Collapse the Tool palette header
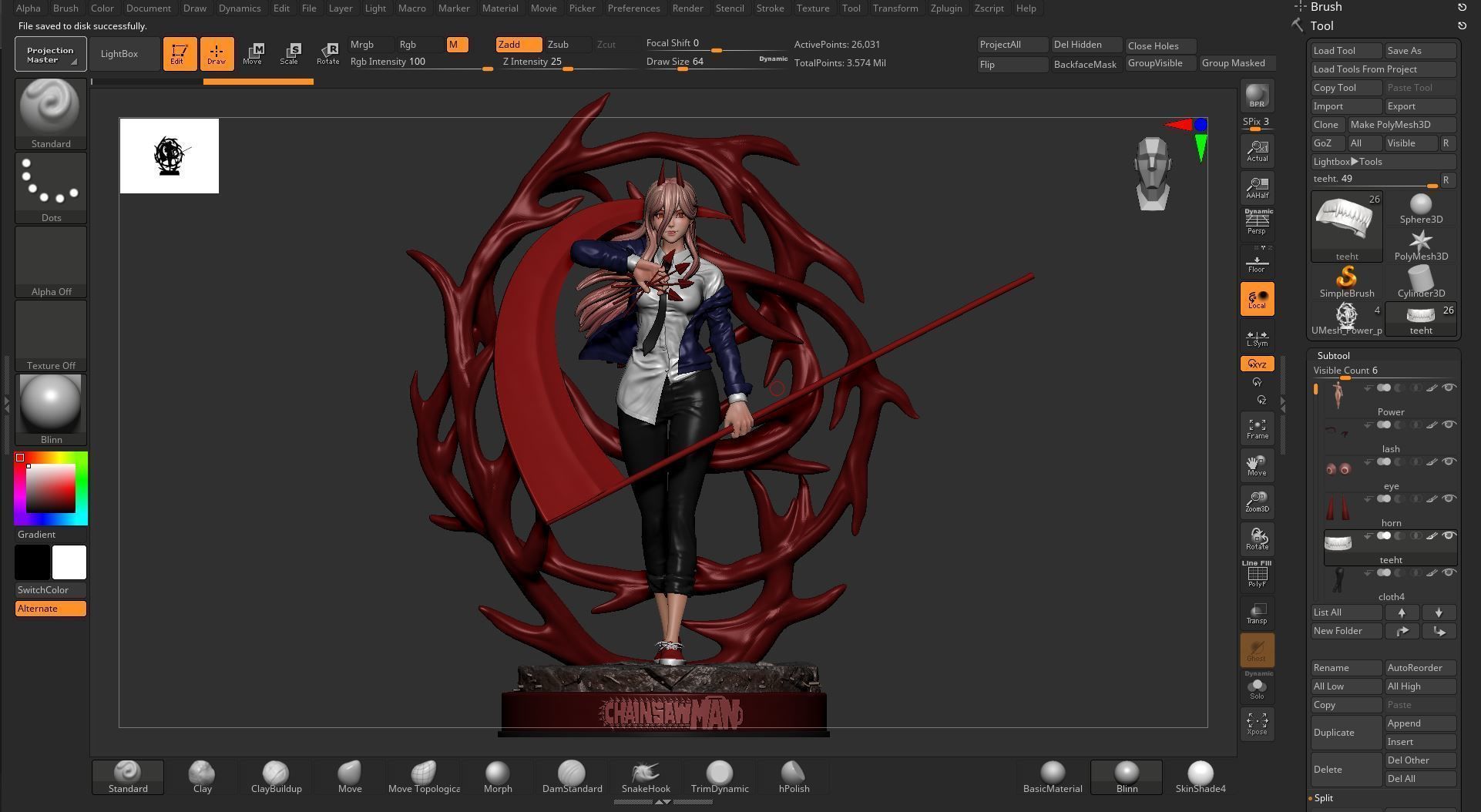 point(1322,25)
